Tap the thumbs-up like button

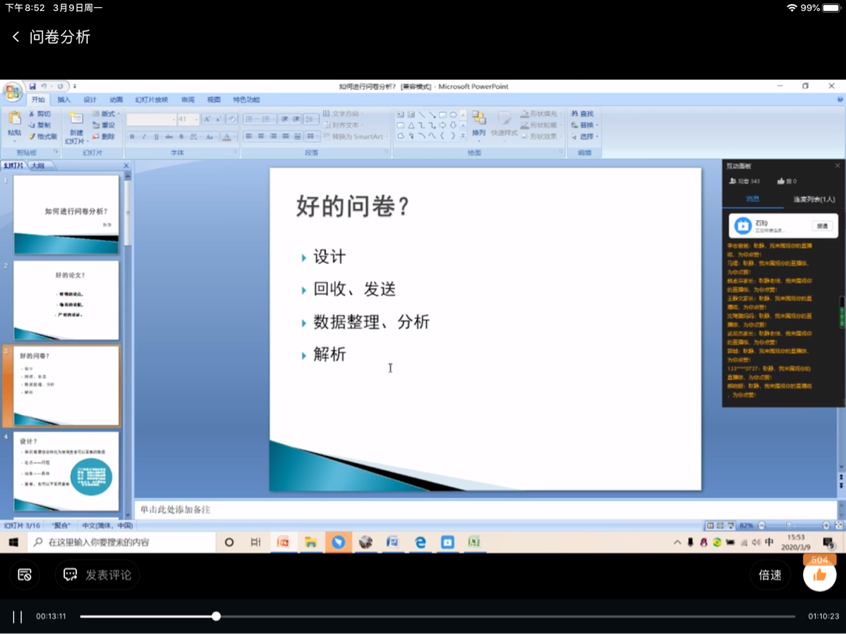pos(820,574)
